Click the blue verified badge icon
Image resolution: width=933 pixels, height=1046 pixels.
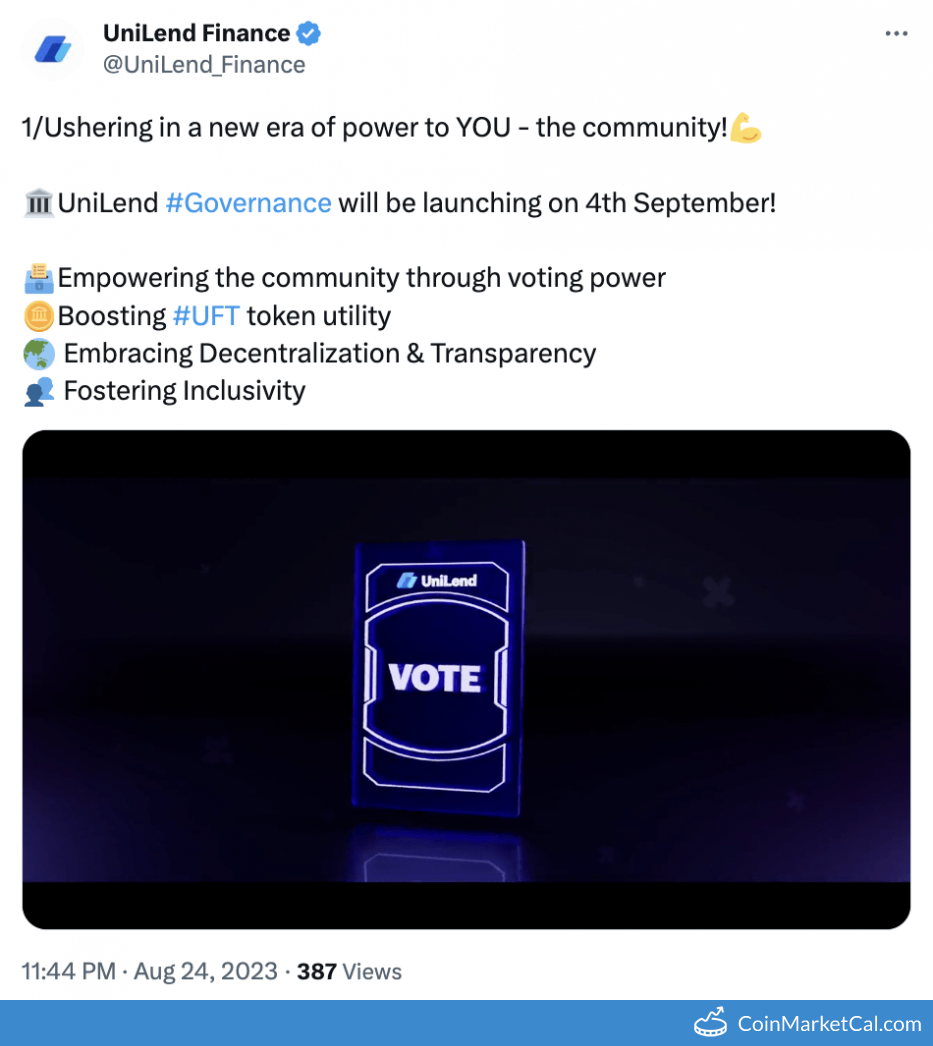(308, 33)
